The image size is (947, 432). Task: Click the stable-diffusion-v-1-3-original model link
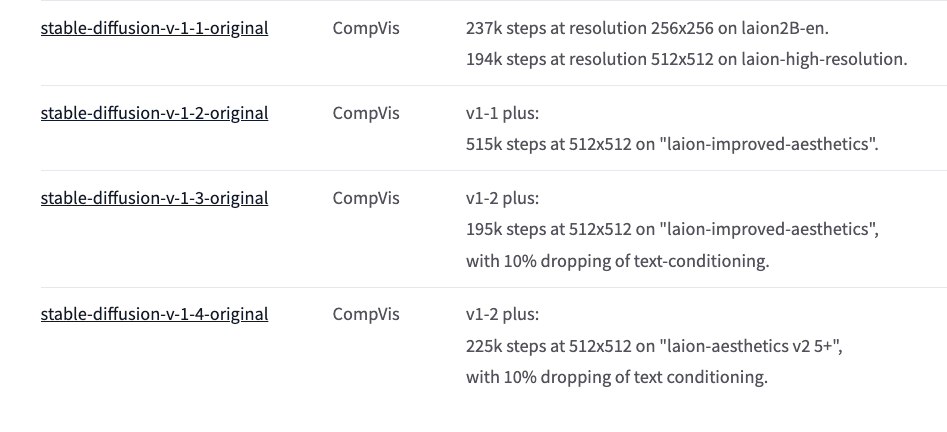point(154,198)
